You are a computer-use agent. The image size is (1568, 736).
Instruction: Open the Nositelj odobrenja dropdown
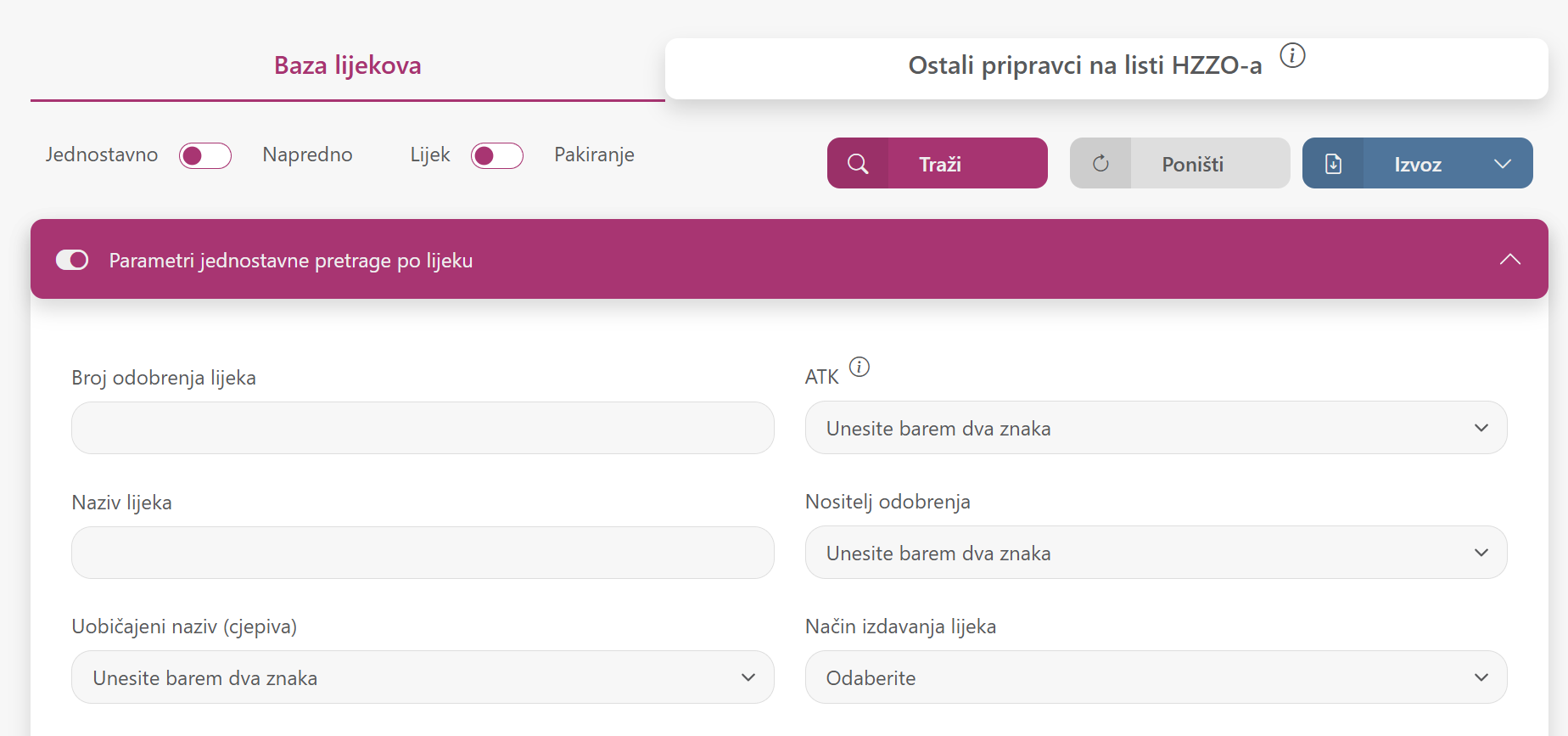click(x=1156, y=553)
